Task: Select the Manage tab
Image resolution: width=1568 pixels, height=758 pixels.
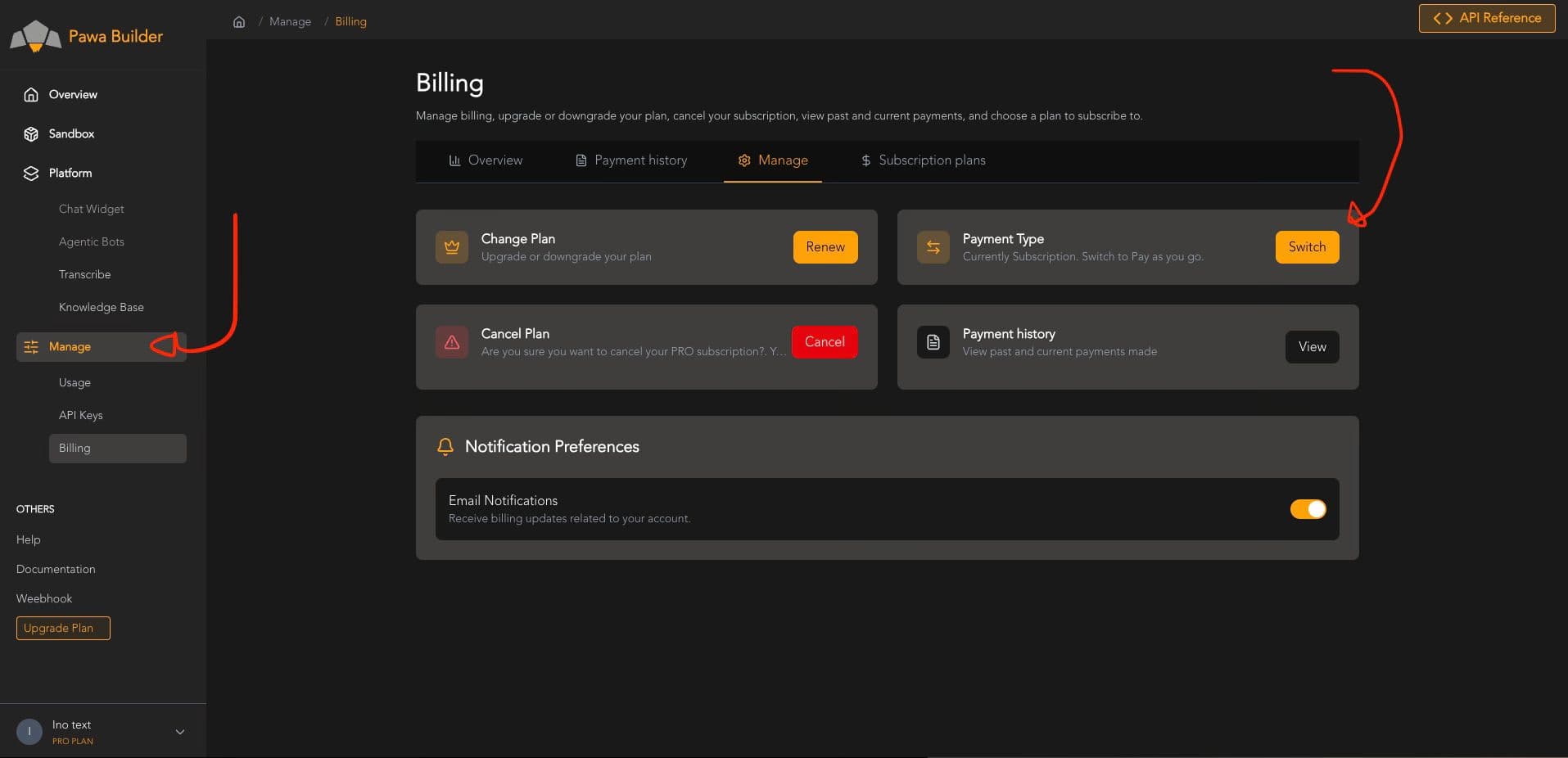Action: (x=772, y=160)
